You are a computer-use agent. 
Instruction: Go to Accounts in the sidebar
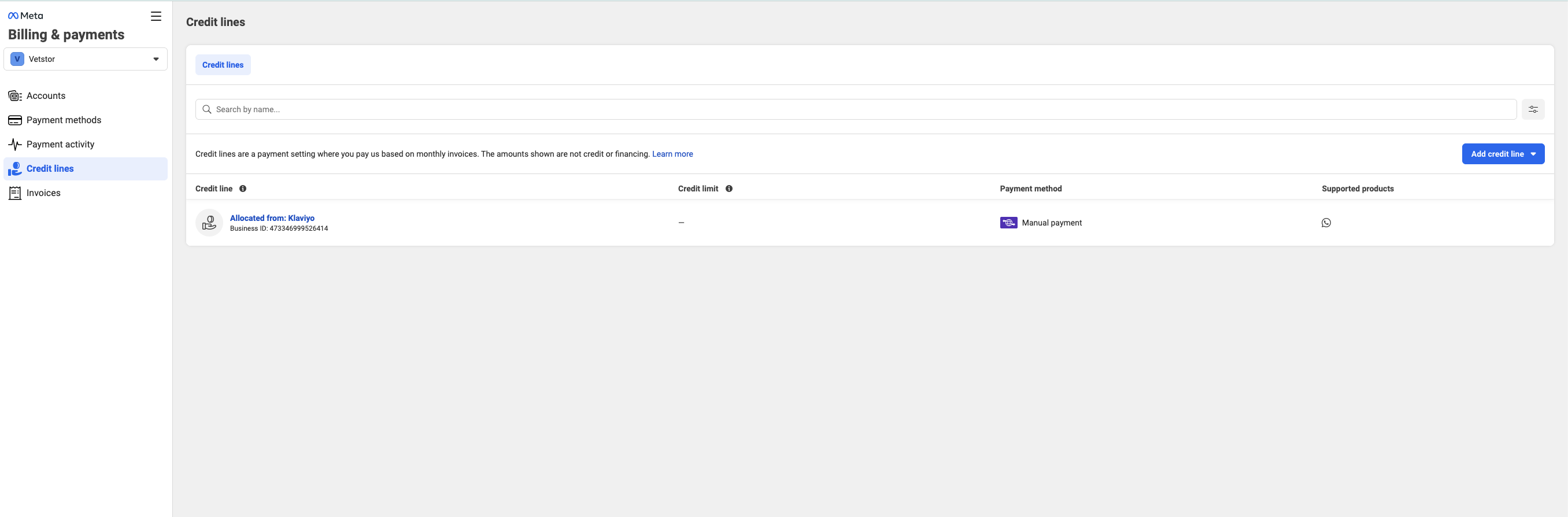[46, 95]
